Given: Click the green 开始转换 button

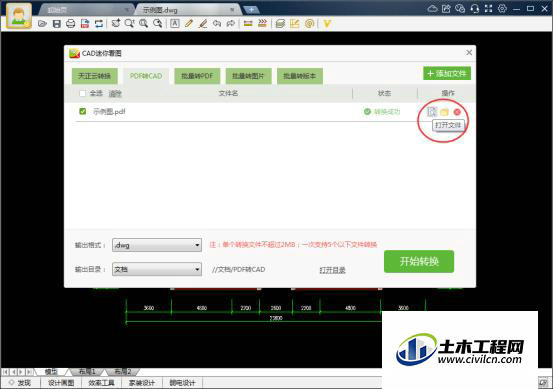Looking at the screenshot, I should point(419,261).
